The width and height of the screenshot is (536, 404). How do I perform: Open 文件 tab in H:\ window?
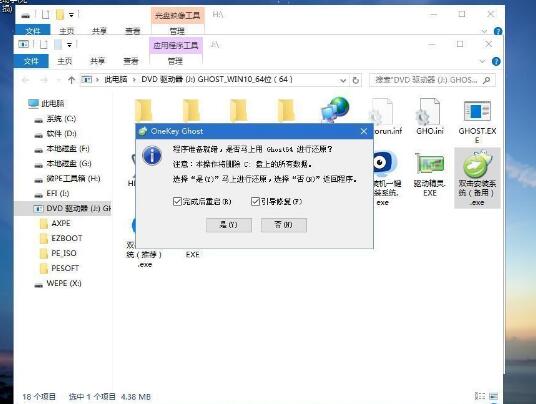coord(33,31)
